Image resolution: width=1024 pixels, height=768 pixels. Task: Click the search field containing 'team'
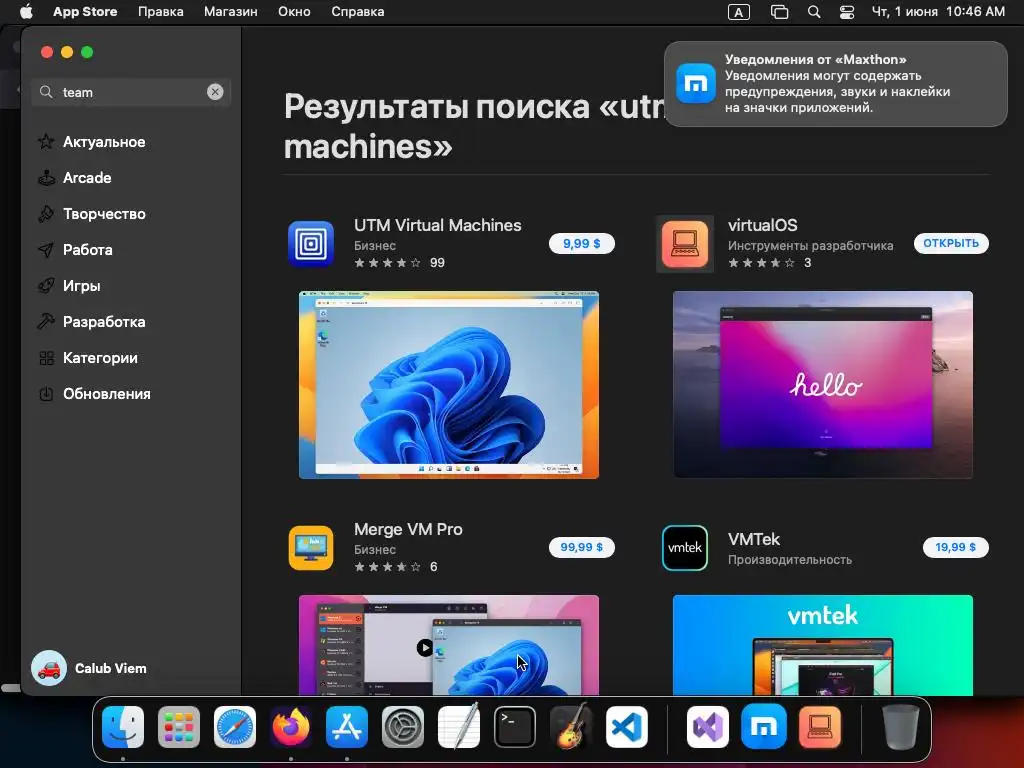tap(131, 92)
